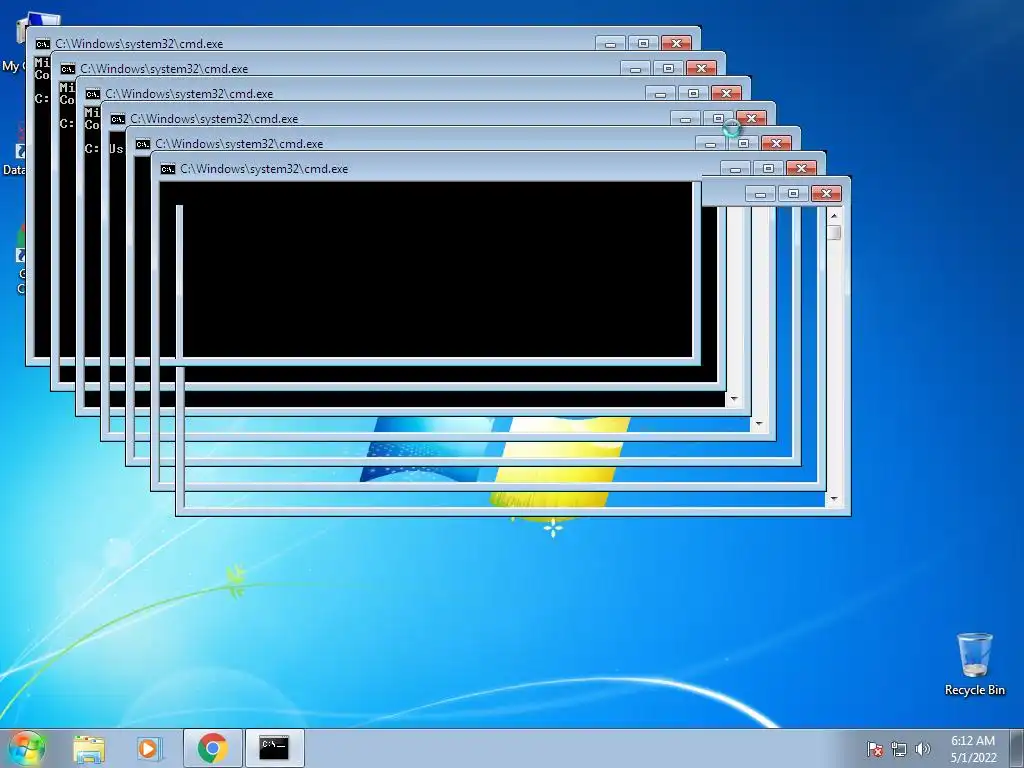Click the sixth window's cmd.exe title text
The image size is (1024, 768).
264,169
